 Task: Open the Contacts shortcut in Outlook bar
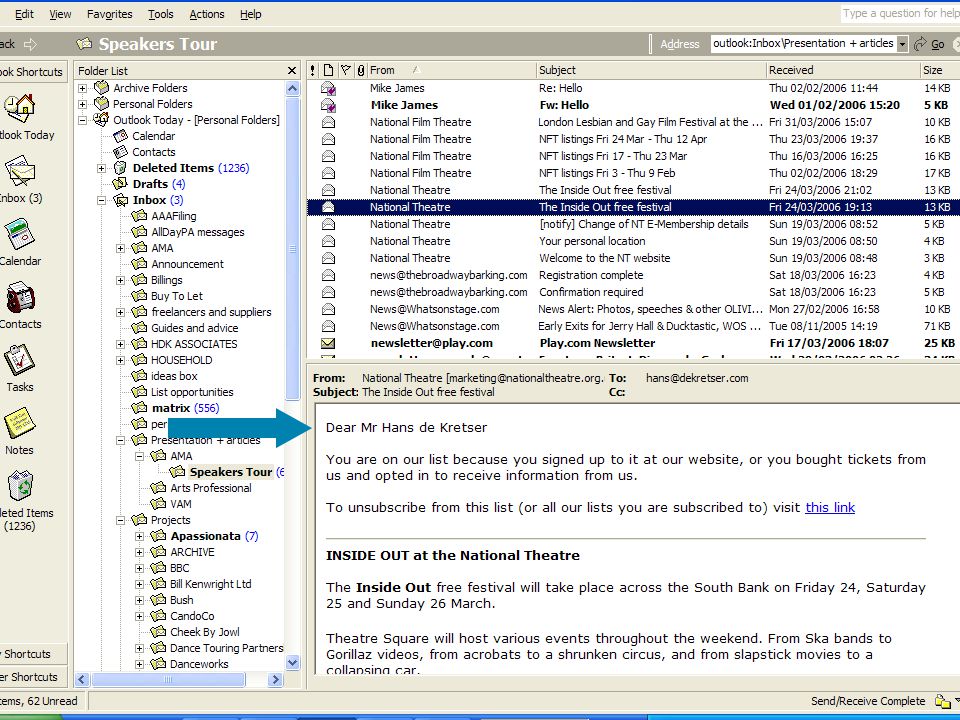20,298
